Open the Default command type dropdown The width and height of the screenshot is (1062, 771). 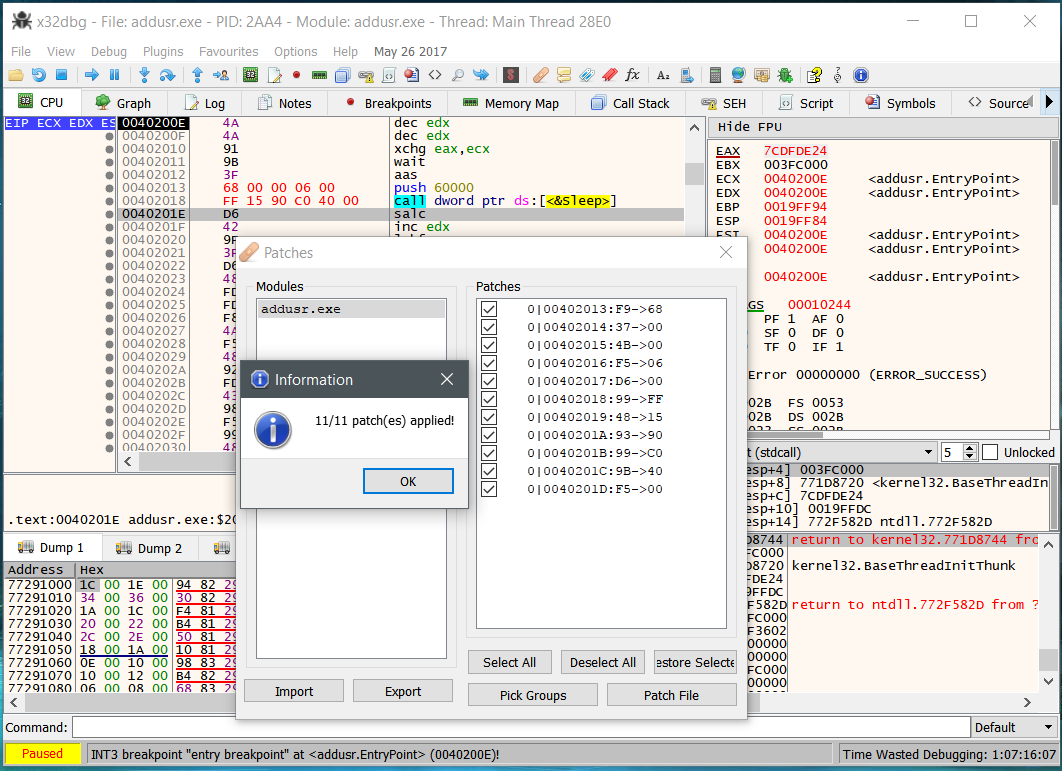point(1014,727)
